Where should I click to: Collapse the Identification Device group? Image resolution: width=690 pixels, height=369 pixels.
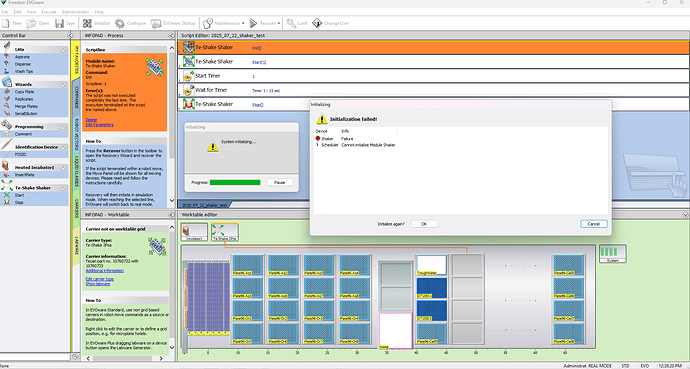tap(63, 147)
